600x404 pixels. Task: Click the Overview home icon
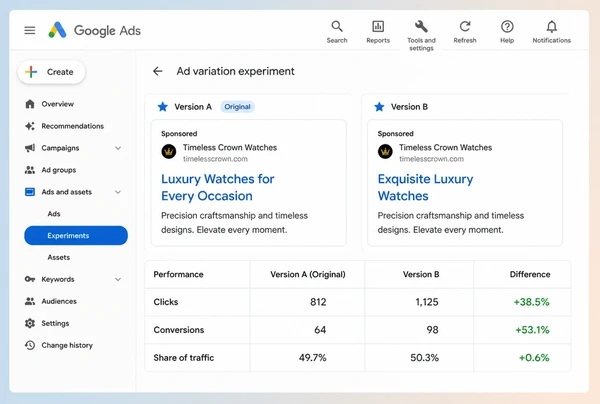pos(30,104)
